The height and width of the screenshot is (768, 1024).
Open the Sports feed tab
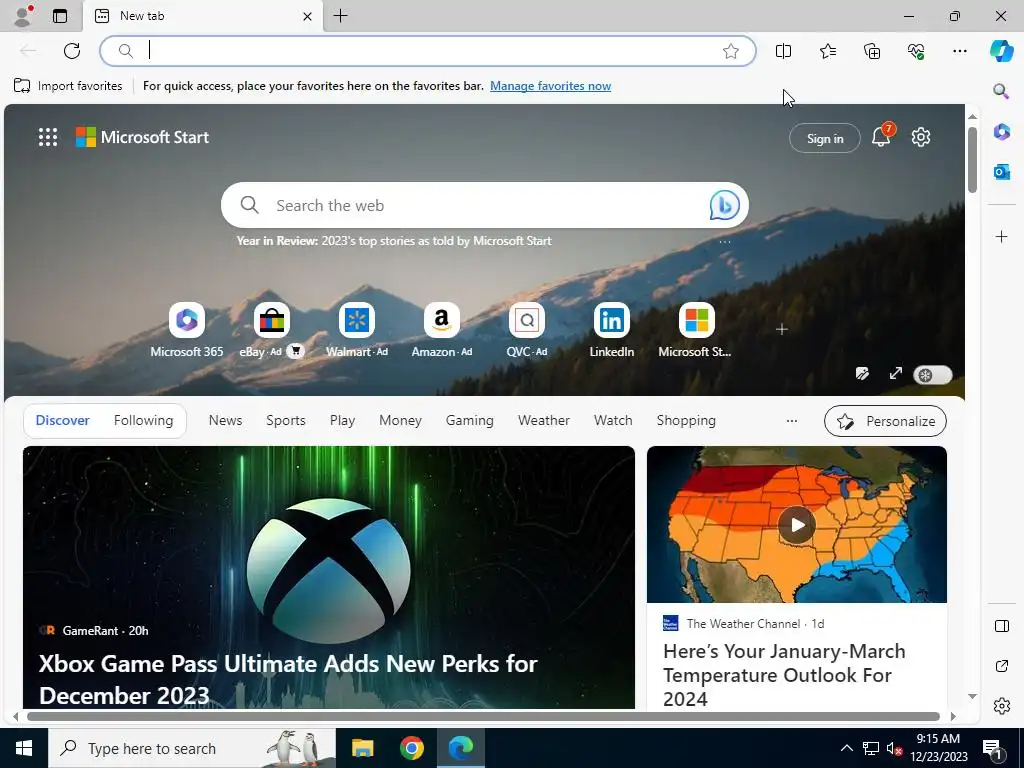pos(285,421)
